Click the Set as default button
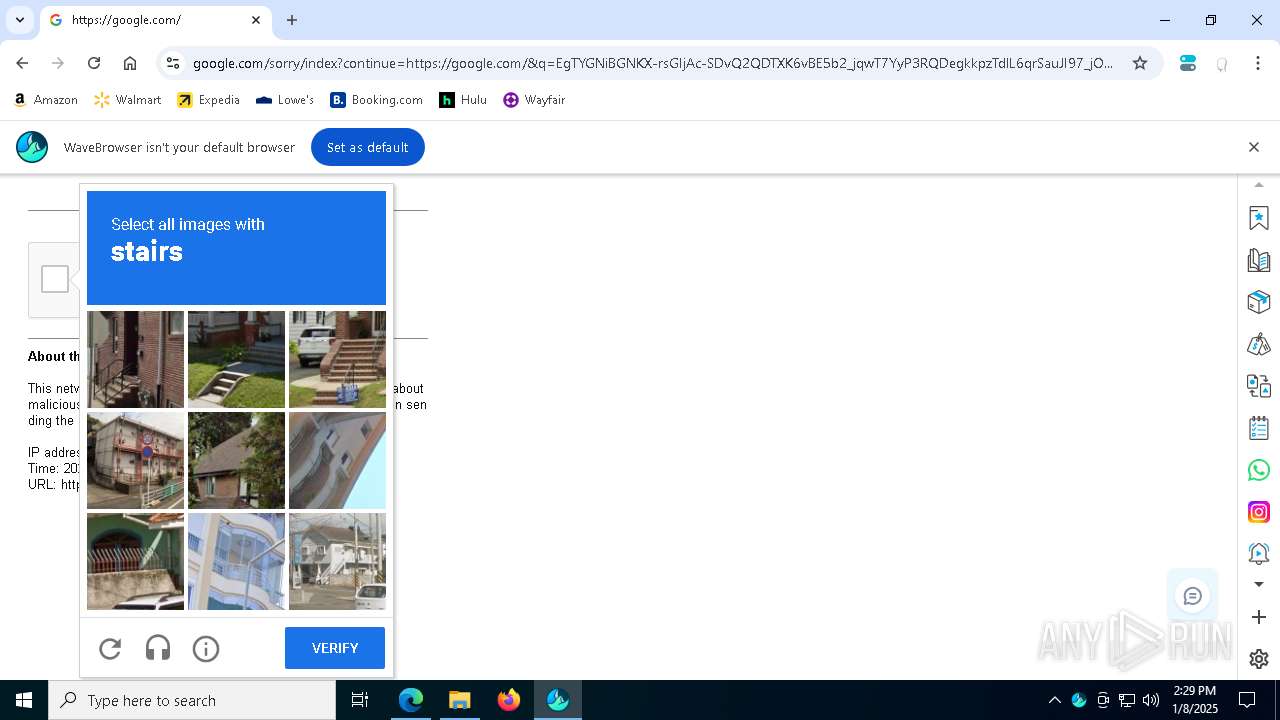1280x720 pixels. (x=367, y=147)
